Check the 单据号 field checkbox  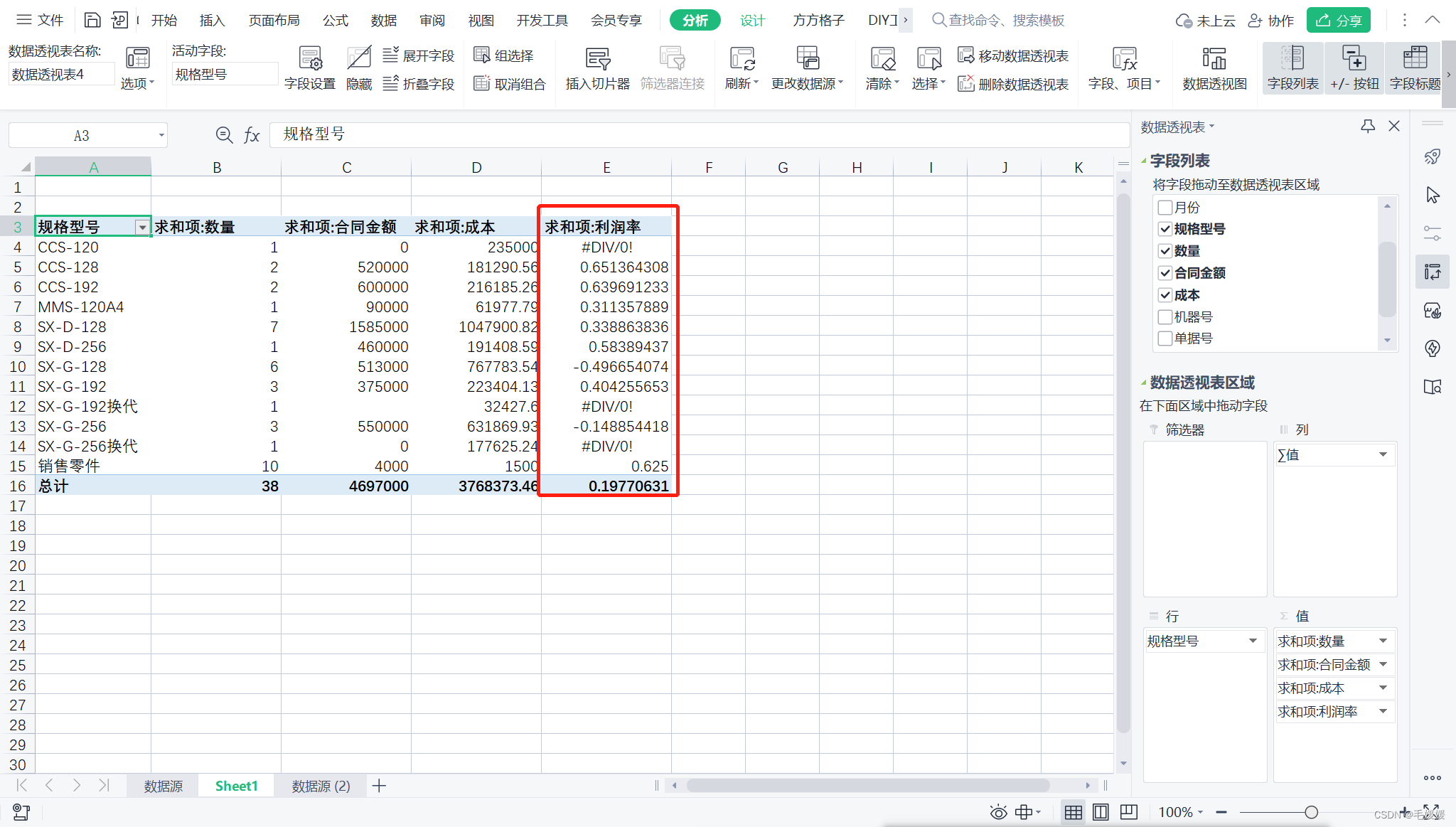tap(1165, 338)
